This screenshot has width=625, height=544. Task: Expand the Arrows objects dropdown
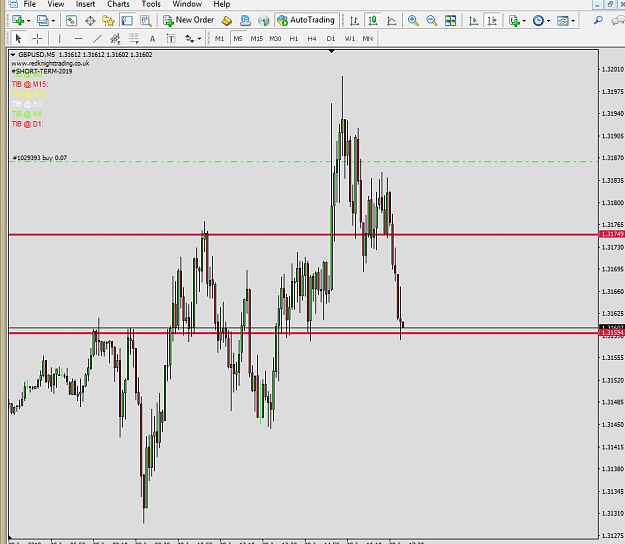pos(199,39)
